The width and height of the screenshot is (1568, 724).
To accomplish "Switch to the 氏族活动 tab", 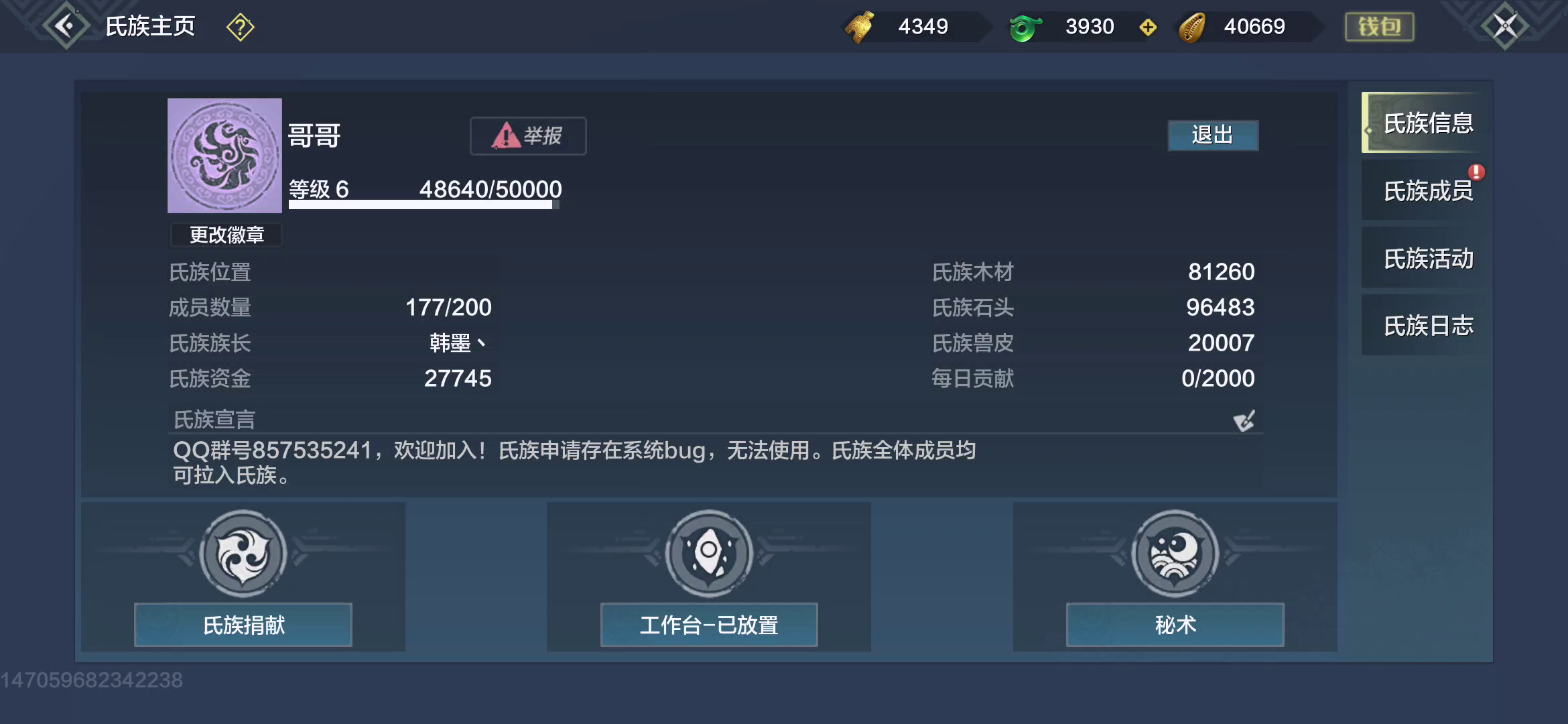I will [1427, 259].
